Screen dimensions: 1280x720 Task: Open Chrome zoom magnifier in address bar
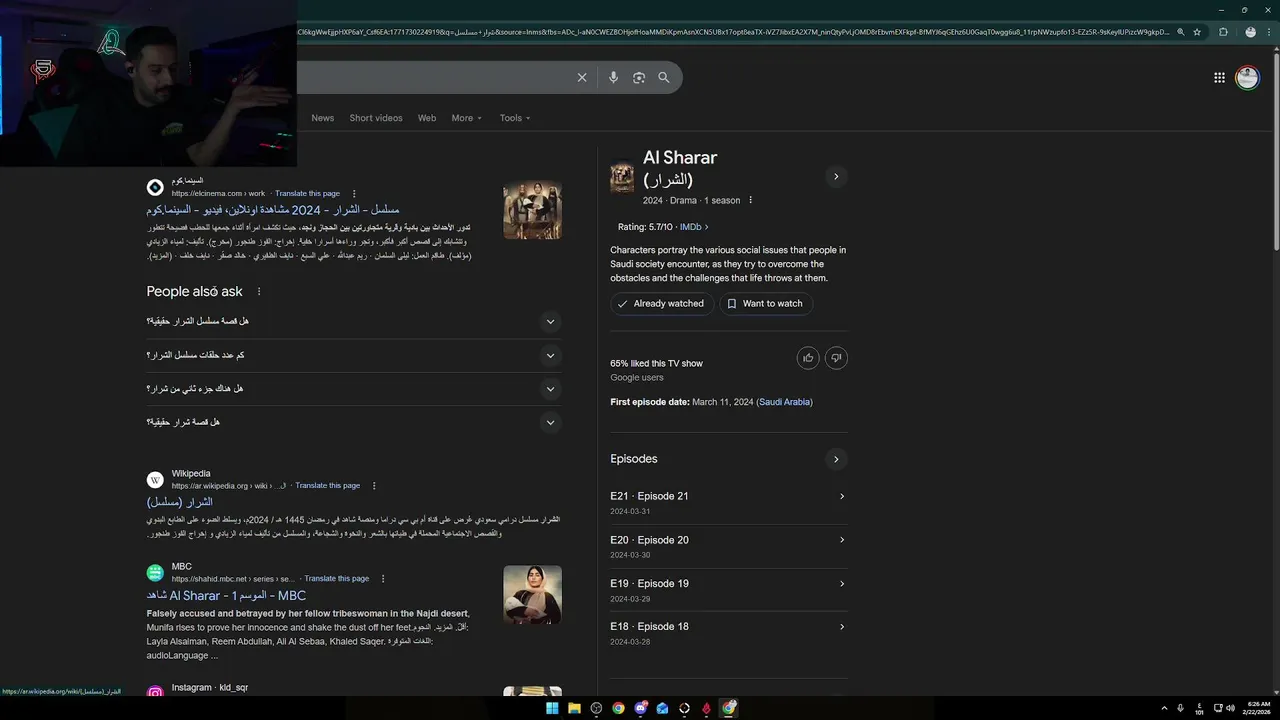[x=1181, y=32]
